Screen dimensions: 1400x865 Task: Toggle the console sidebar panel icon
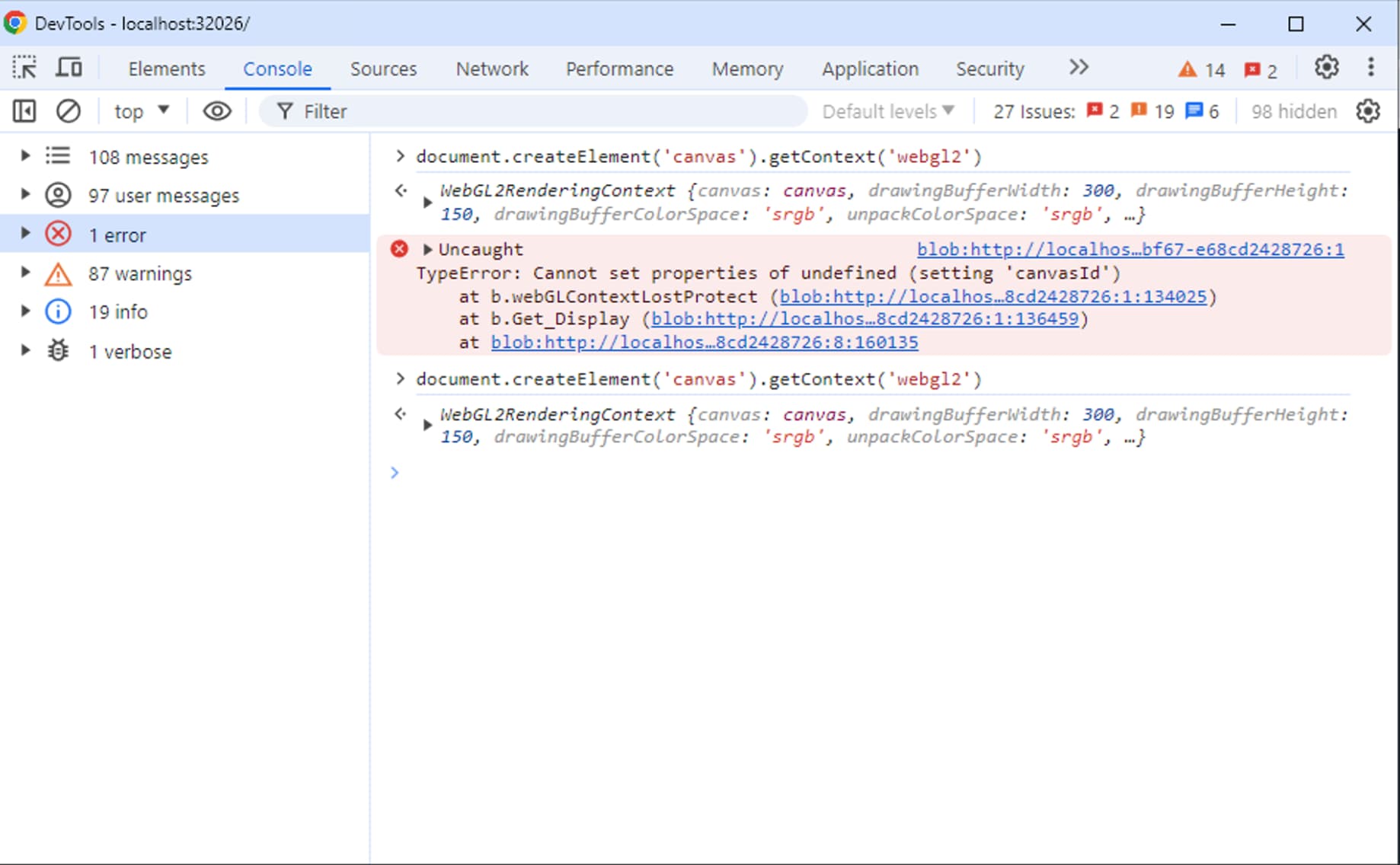24,111
